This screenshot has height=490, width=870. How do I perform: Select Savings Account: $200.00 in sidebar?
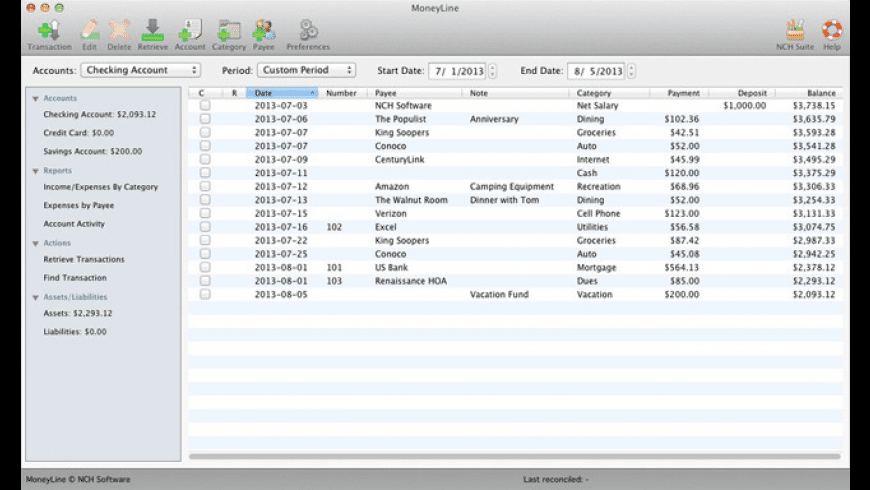(x=93, y=151)
